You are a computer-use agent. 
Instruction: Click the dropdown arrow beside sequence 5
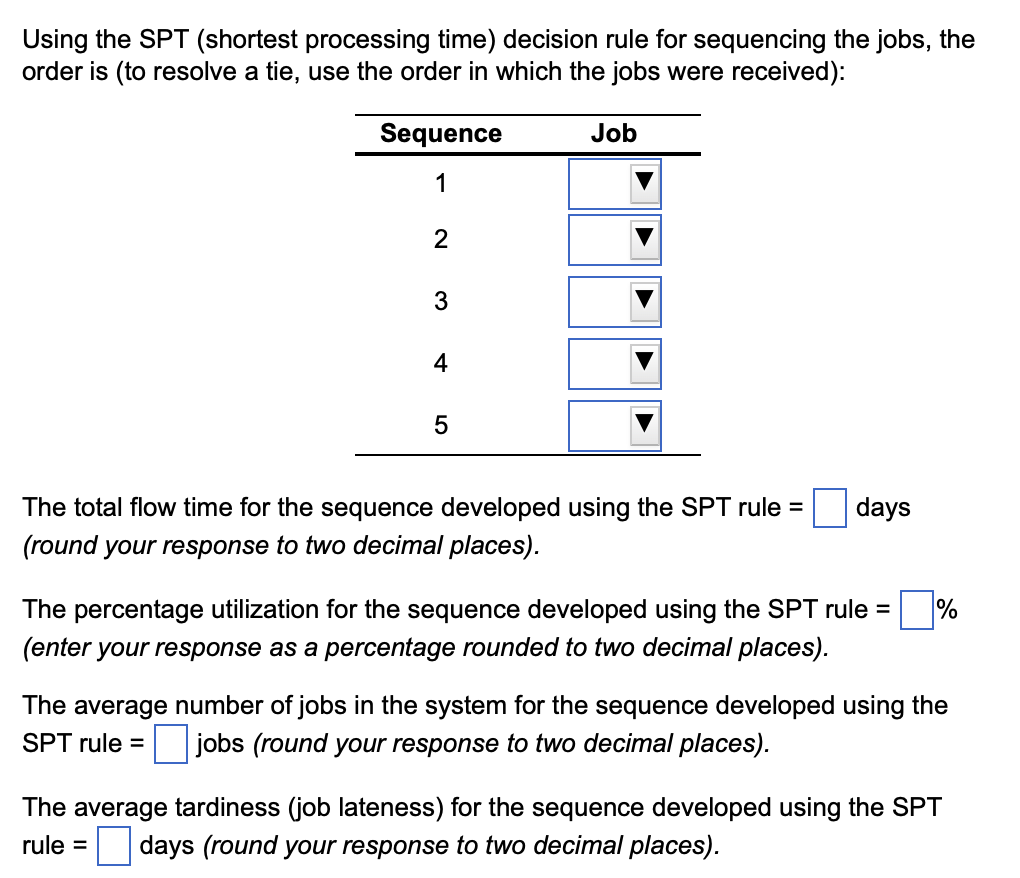pos(645,425)
